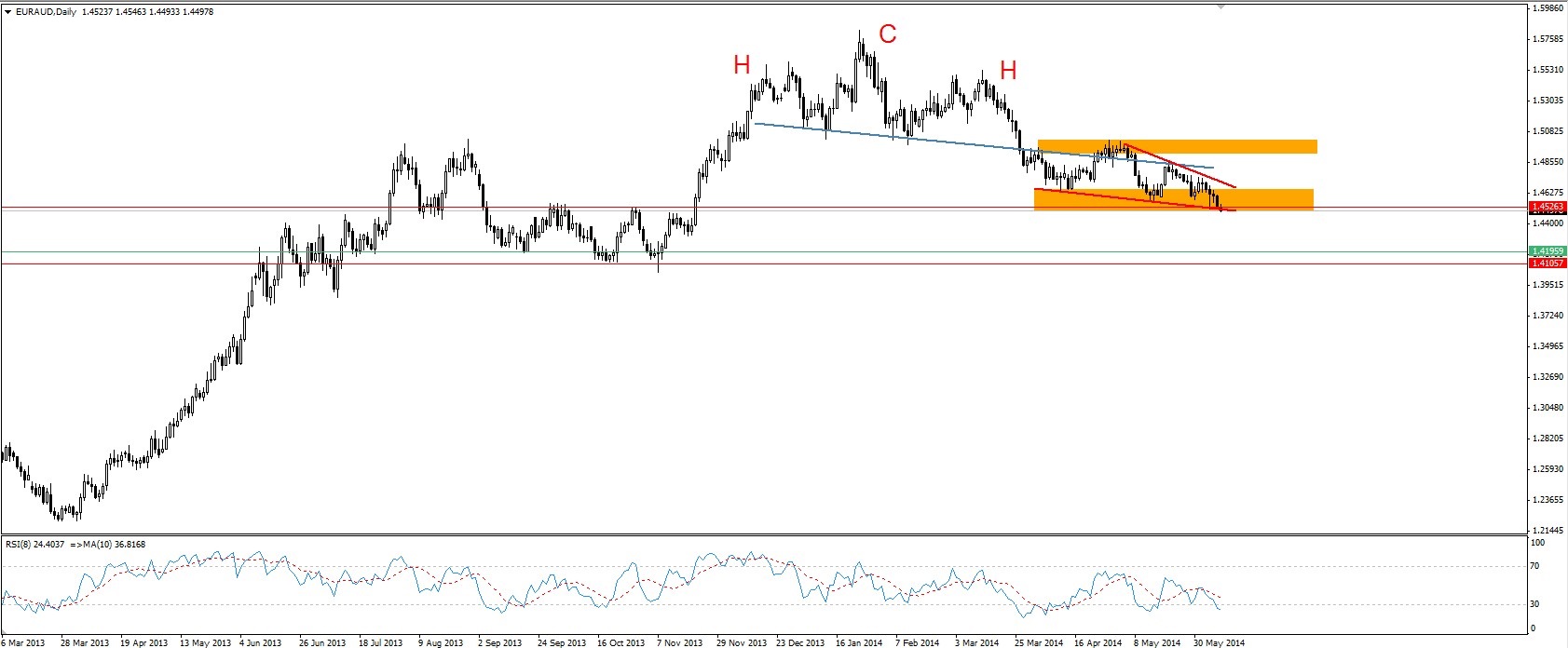The height and width of the screenshot is (648, 1568).
Task: Click the 1.30480 price axis label
Action: tap(1548, 408)
